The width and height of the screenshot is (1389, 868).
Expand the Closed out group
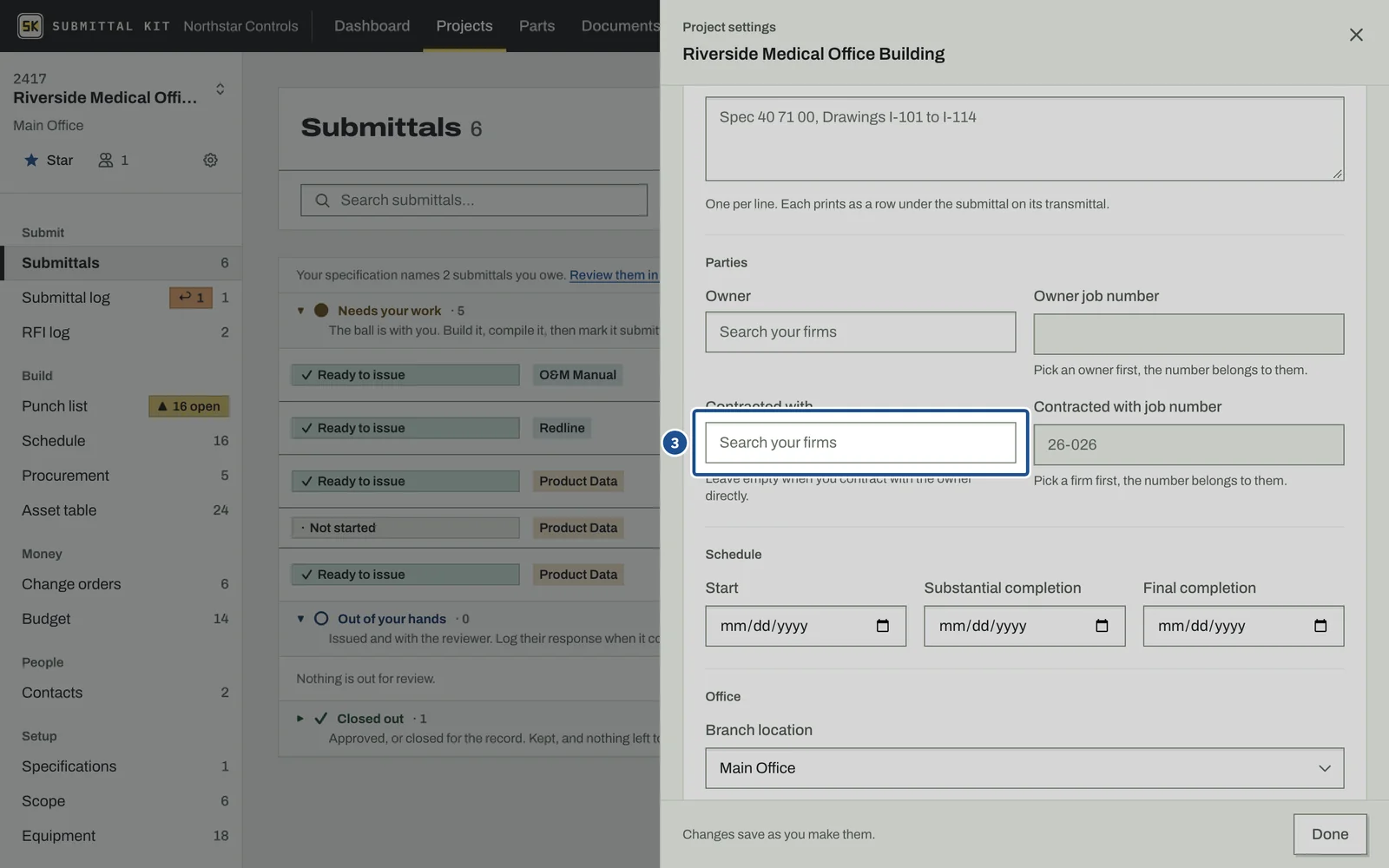pos(300,719)
